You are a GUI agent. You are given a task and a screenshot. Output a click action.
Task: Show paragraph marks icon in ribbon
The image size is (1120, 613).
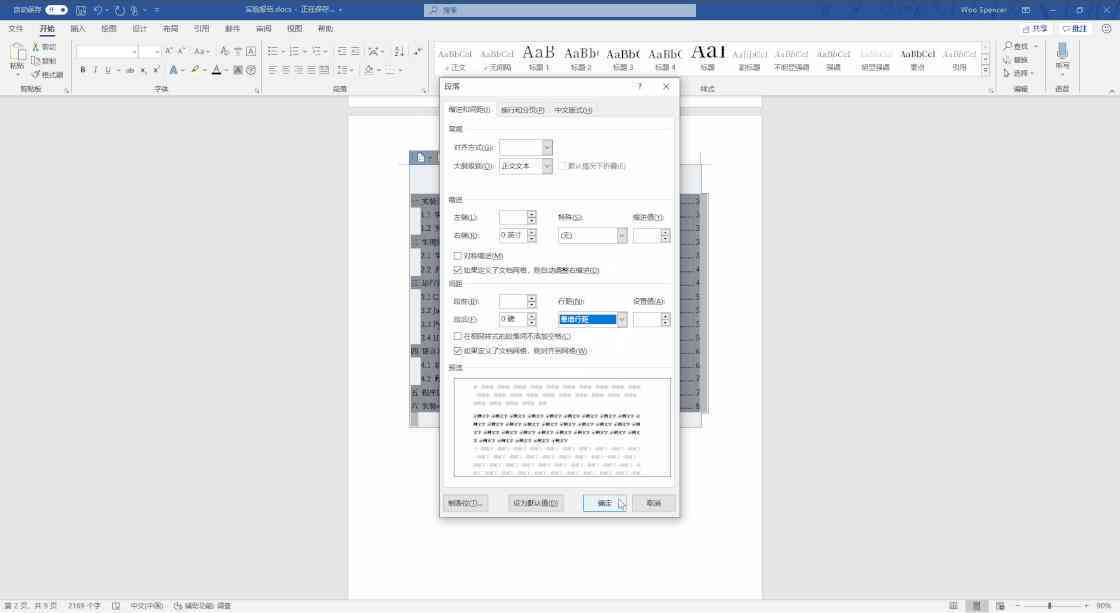[x=418, y=51]
